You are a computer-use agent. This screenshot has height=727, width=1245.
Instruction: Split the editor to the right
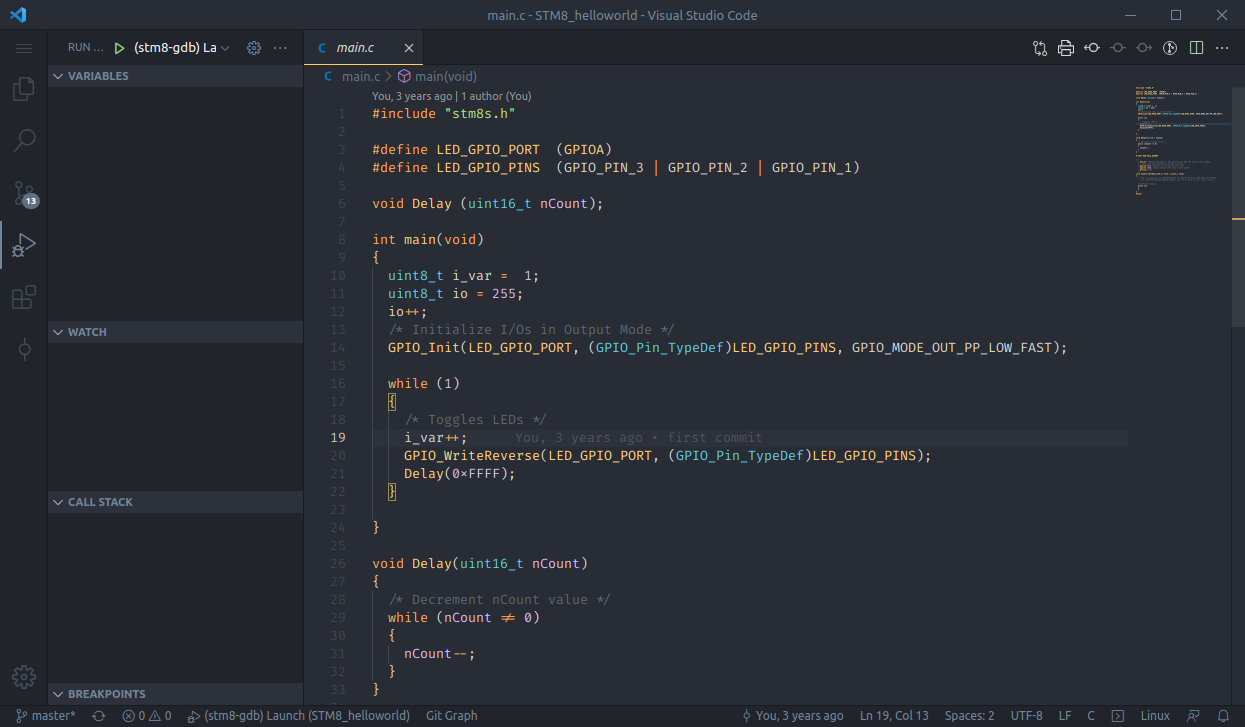click(1196, 48)
